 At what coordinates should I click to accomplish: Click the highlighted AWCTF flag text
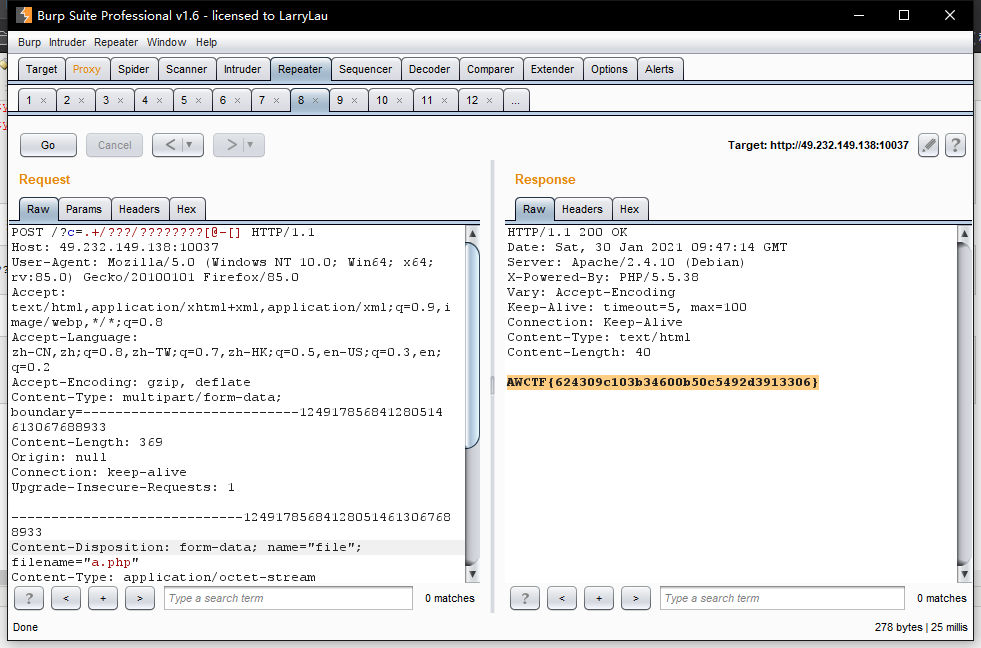[x=663, y=382]
